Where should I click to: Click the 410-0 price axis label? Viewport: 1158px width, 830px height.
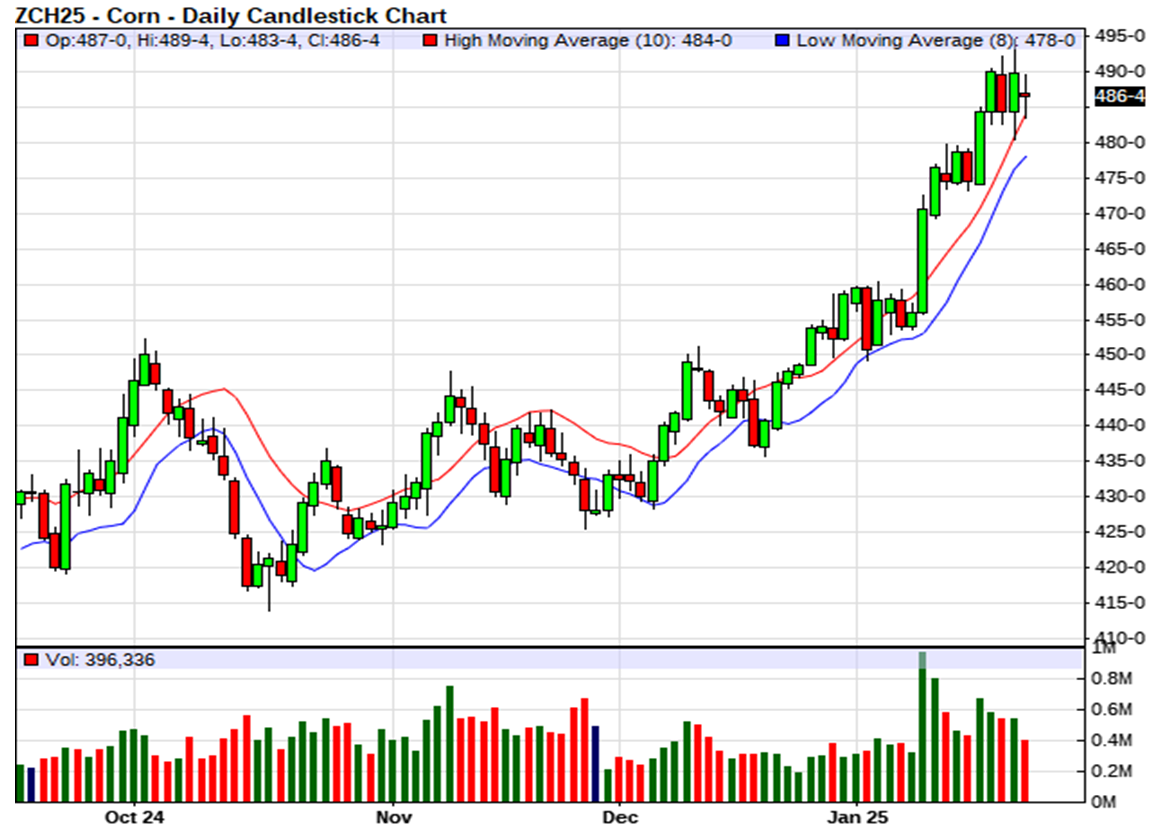(1120, 638)
